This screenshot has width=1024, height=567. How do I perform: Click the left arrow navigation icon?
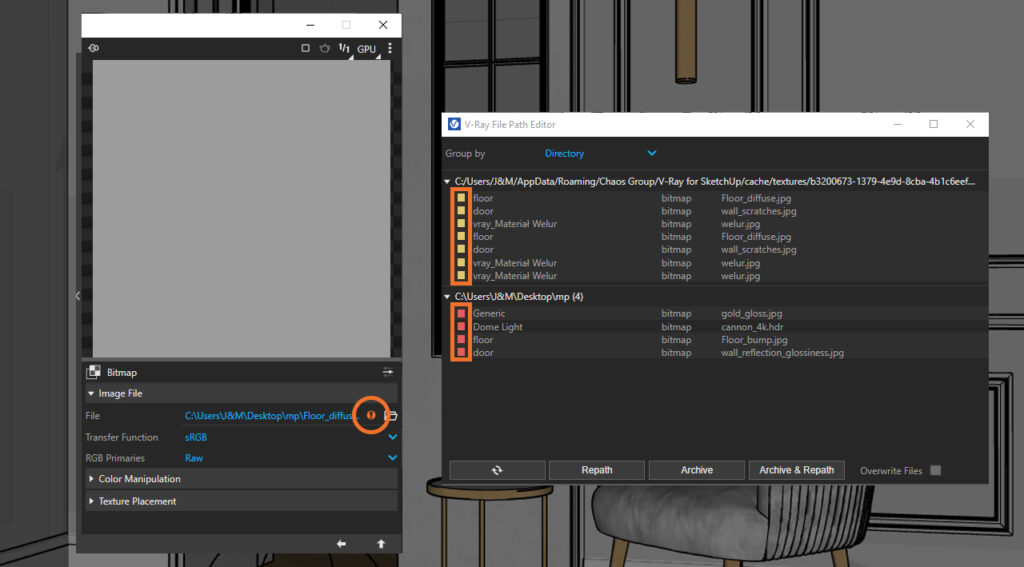341,543
